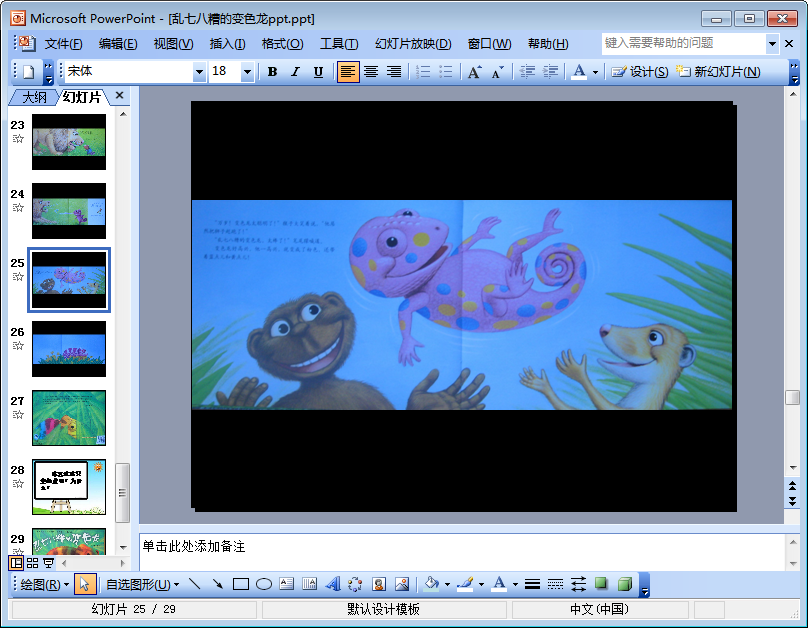This screenshot has height=628, width=808.
Task: Toggle bulleted list formatting
Action: (x=446, y=72)
